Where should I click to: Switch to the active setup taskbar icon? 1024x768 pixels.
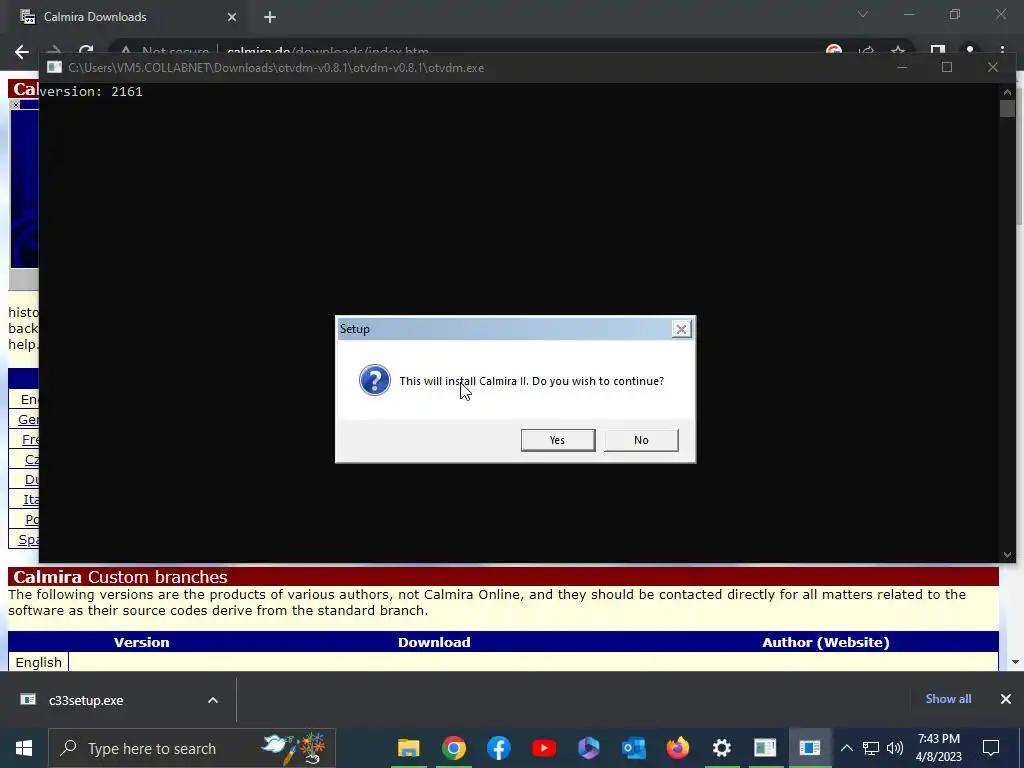[810, 748]
